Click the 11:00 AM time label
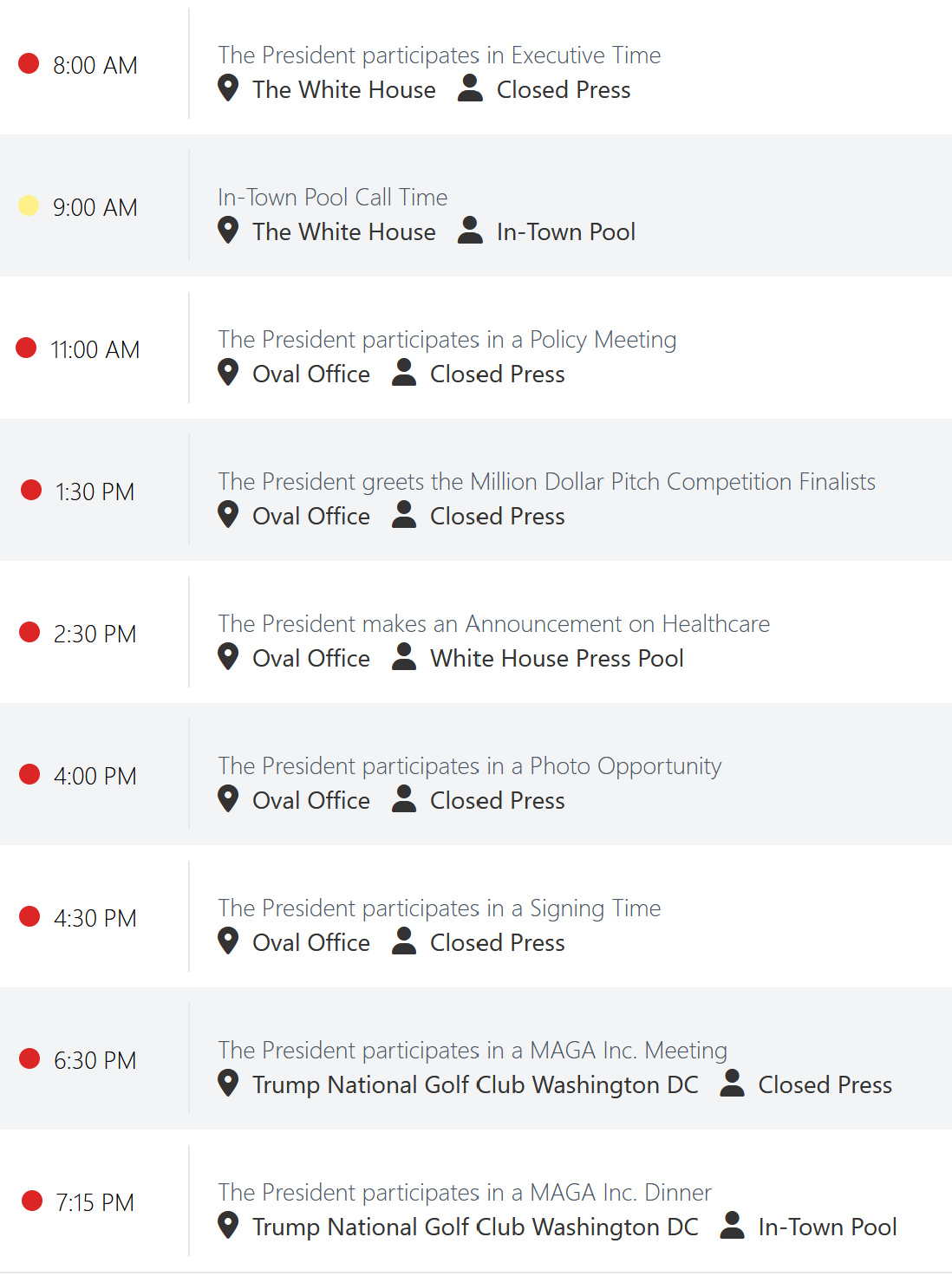Viewport: 952px width, 1276px height. pos(95,349)
